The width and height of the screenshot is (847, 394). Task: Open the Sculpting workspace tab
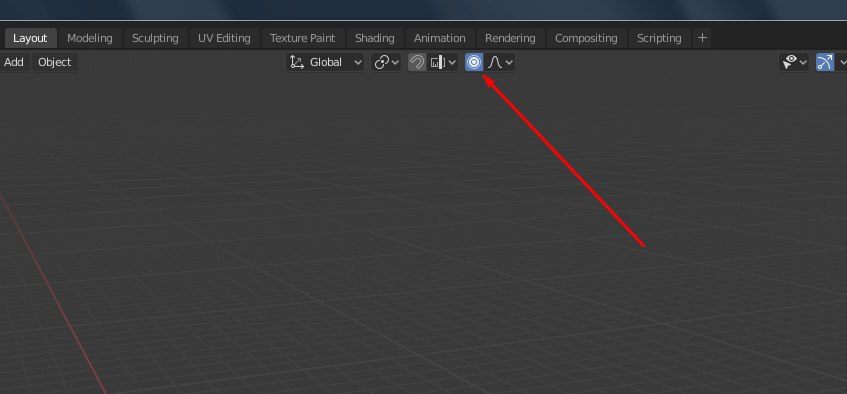tap(155, 38)
